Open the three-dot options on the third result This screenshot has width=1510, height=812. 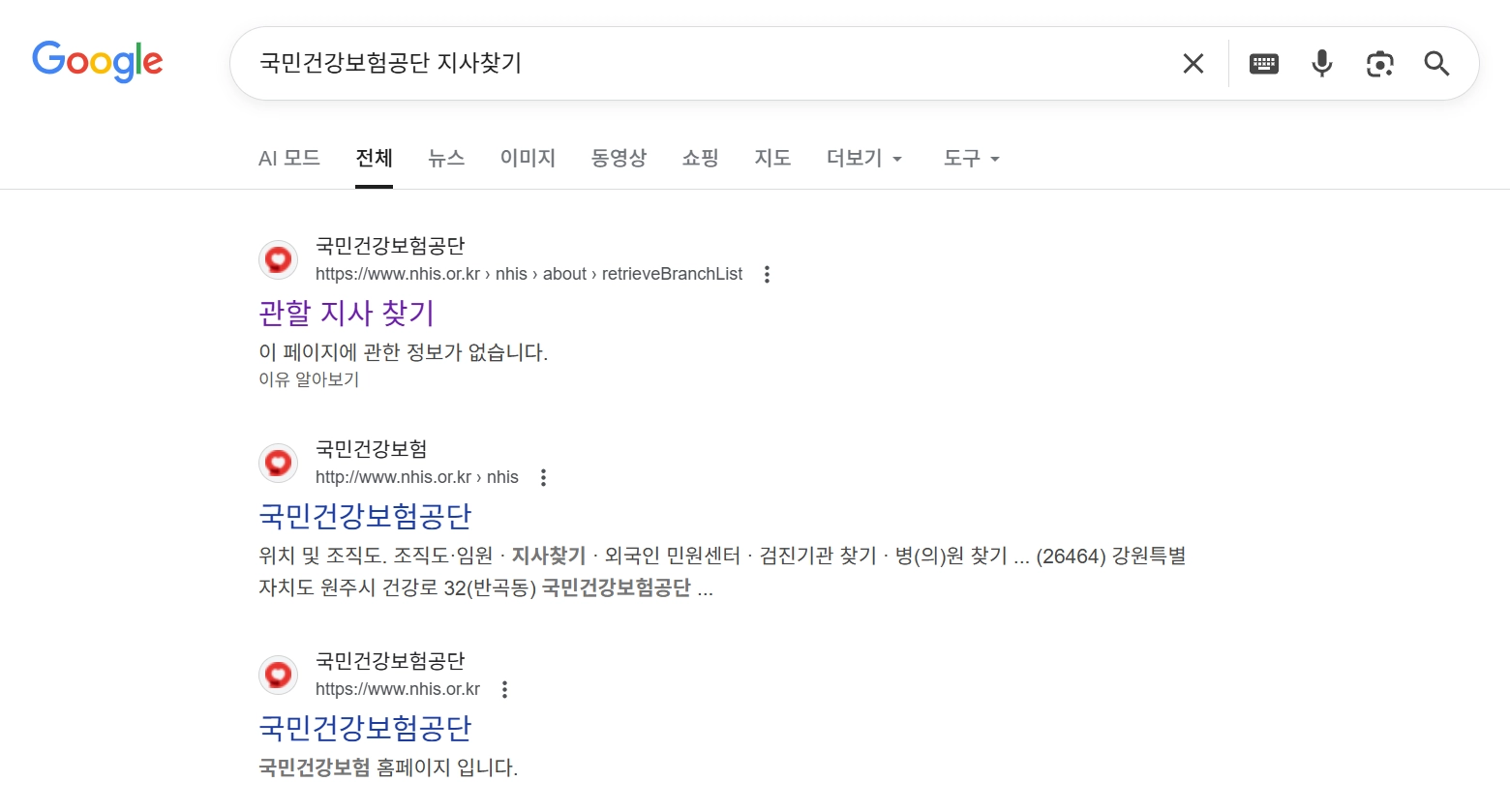tap(504, 688)
